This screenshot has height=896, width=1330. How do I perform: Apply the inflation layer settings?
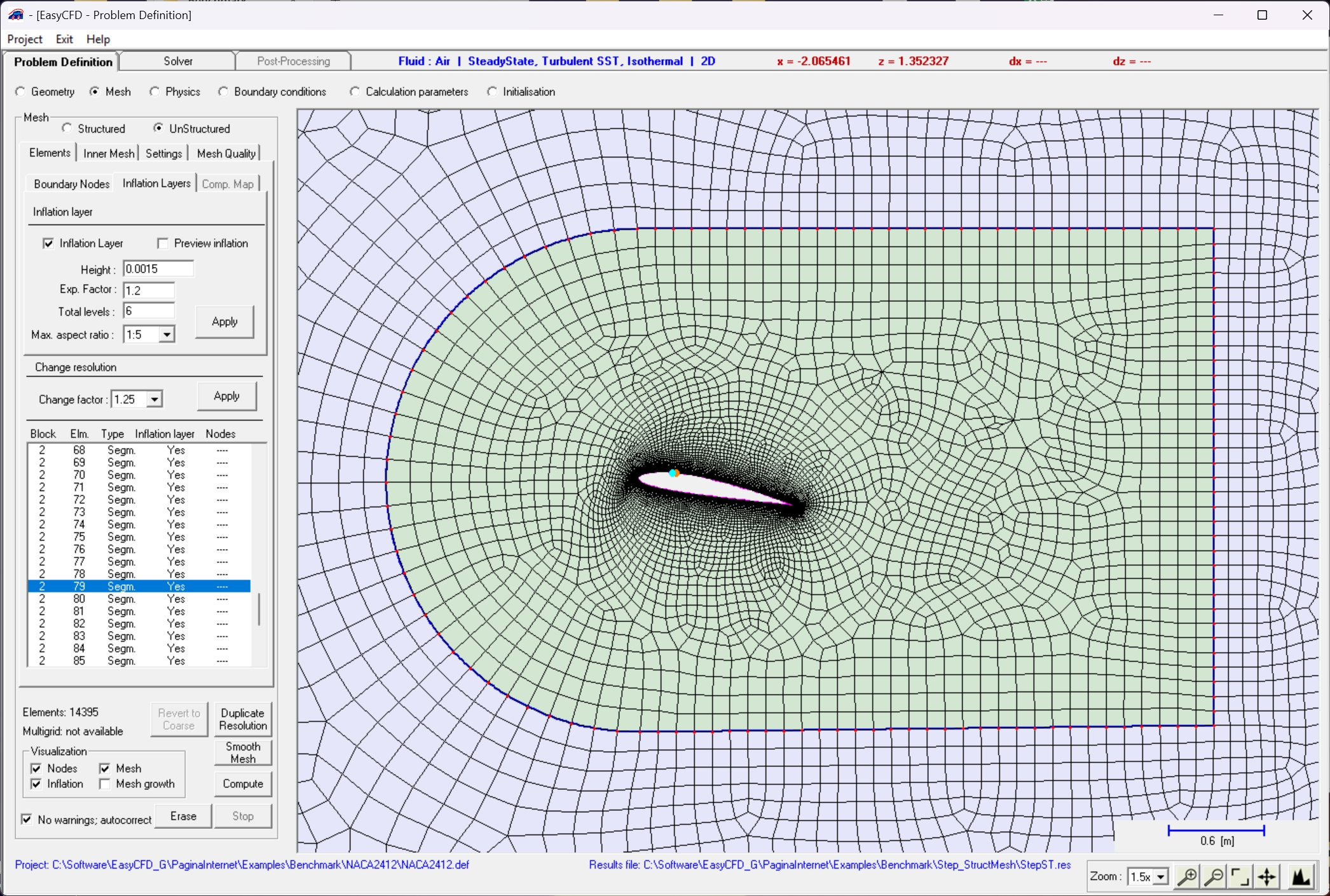(224, 322)
